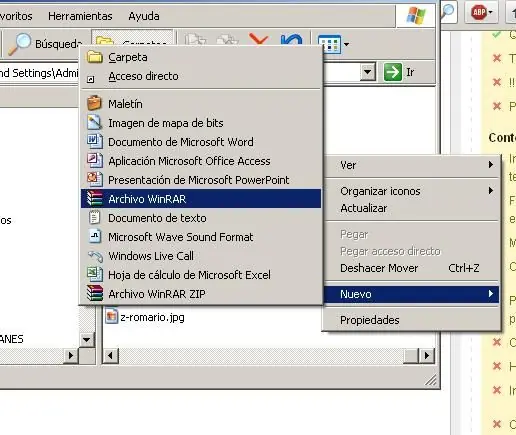Click the Move To folder toolbar icon

point(195,39)
